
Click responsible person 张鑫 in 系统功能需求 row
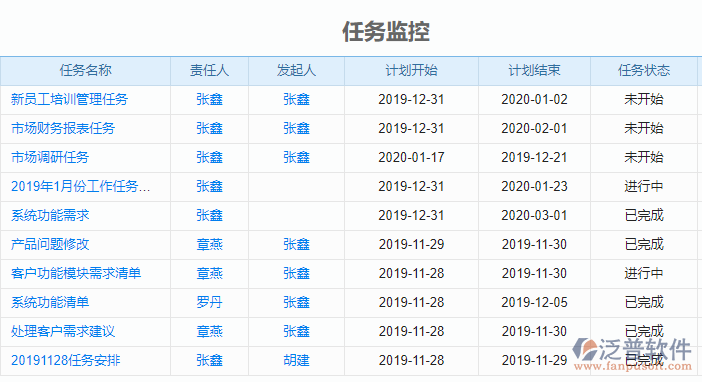pyautogui.click(x=210, y=215)
